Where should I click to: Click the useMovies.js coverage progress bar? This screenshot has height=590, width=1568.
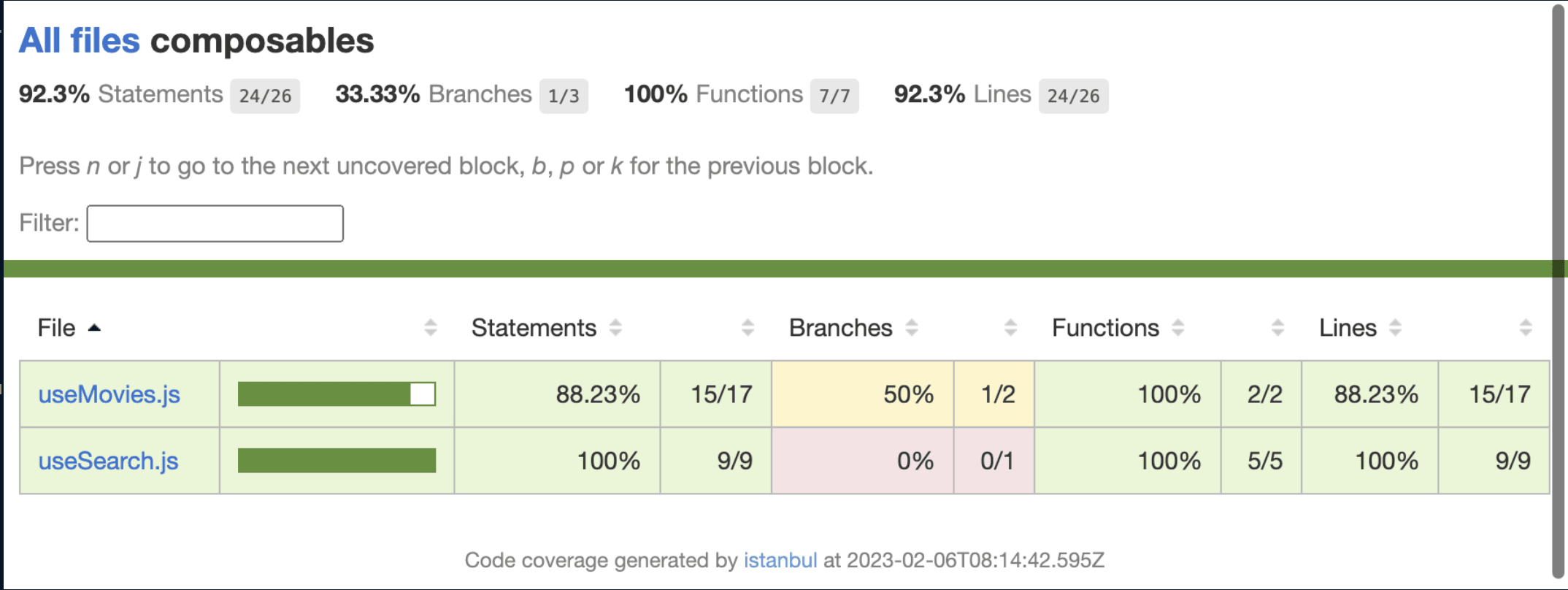point(336,394)
